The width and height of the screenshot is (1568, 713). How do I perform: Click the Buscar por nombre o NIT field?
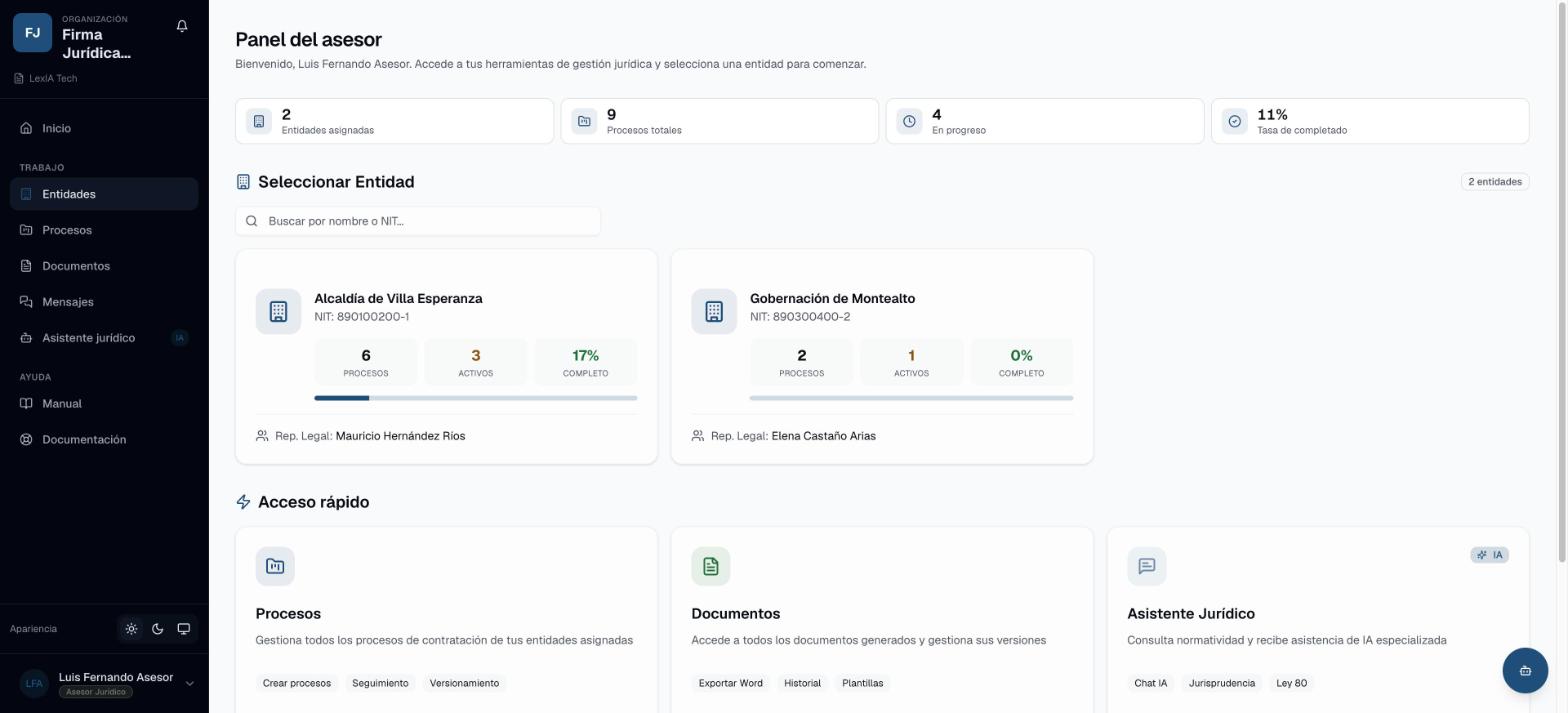pos(418,221)
